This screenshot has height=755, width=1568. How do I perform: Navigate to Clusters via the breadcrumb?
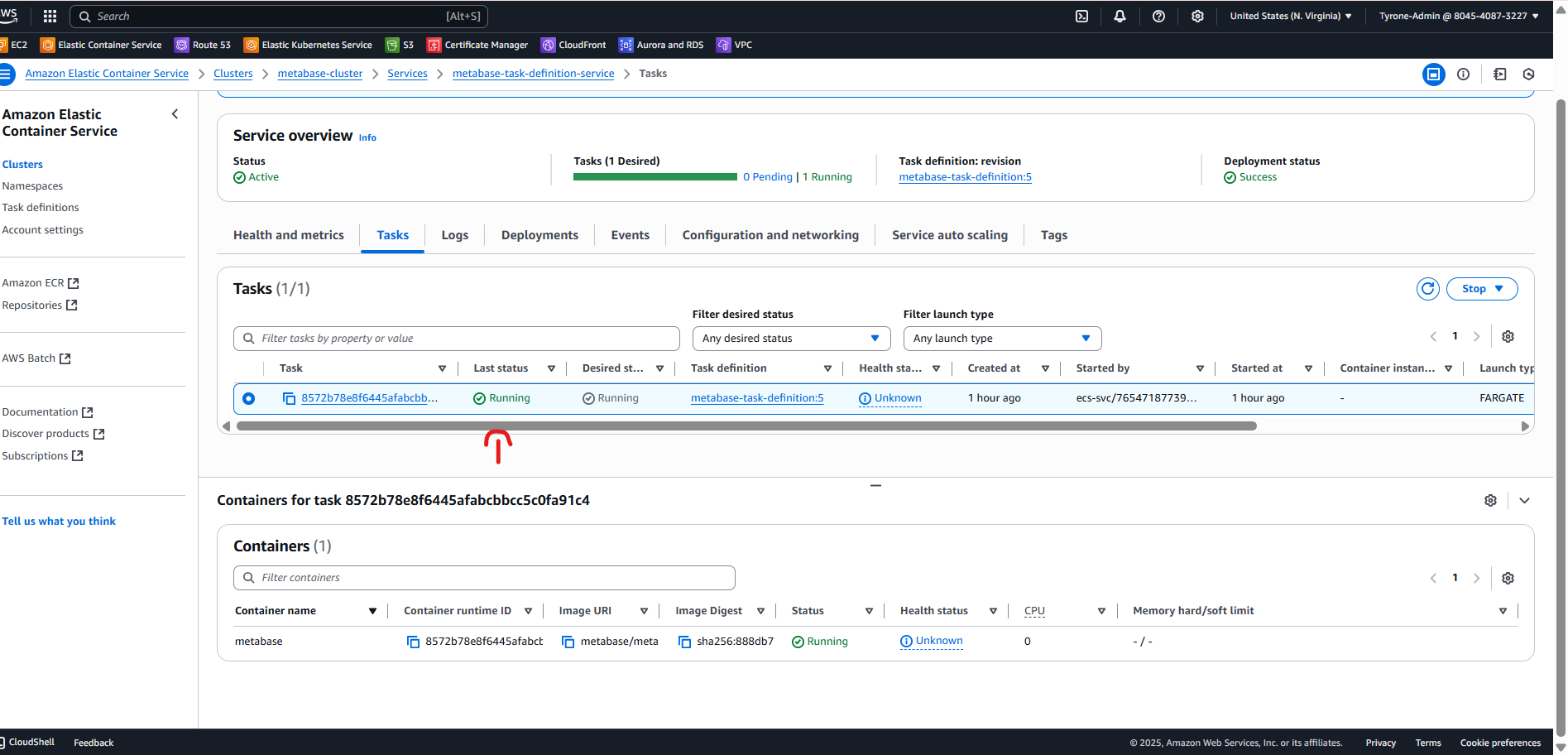click(233, 73)
